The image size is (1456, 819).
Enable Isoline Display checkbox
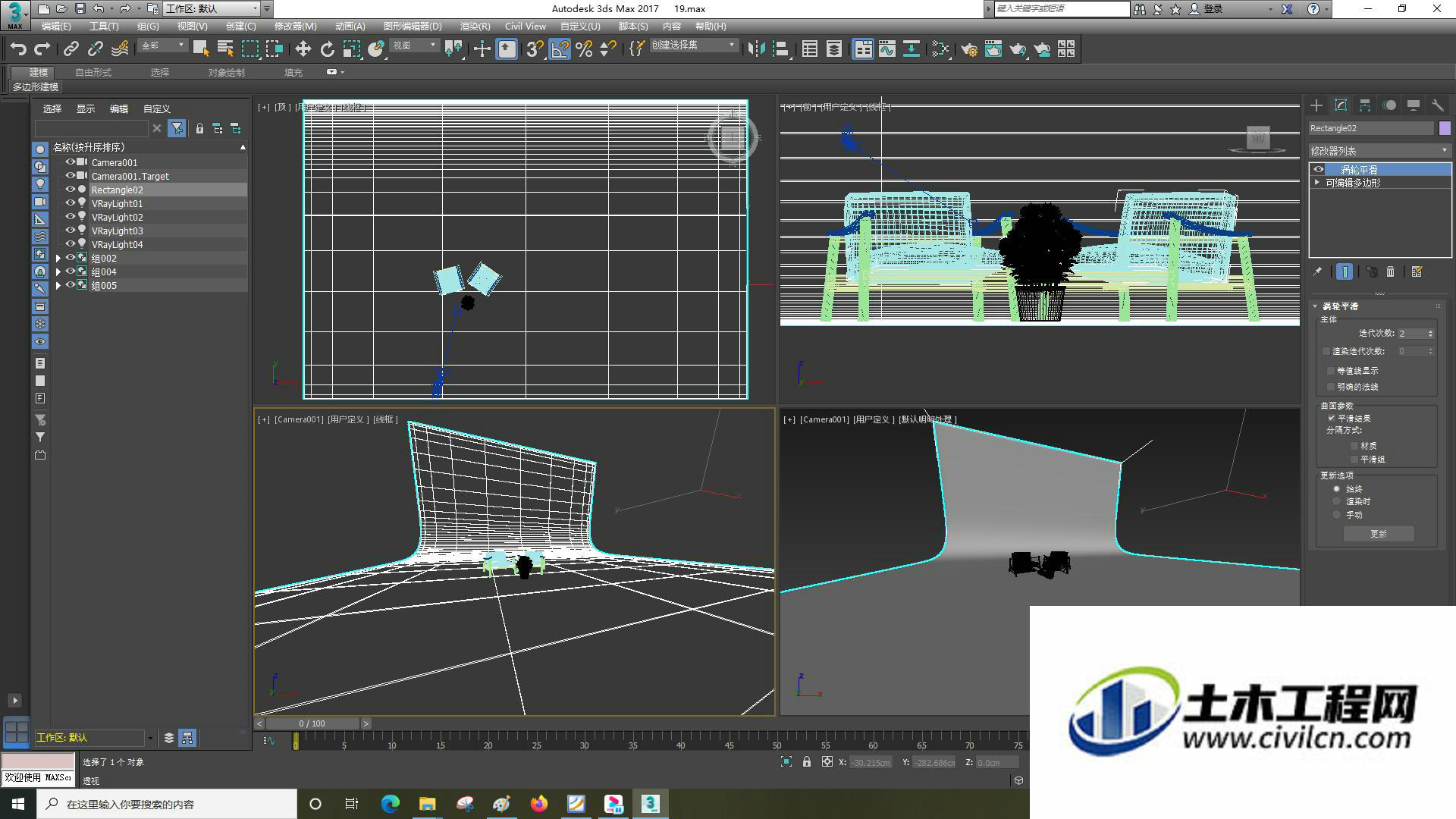click(x=1331, y=371)
